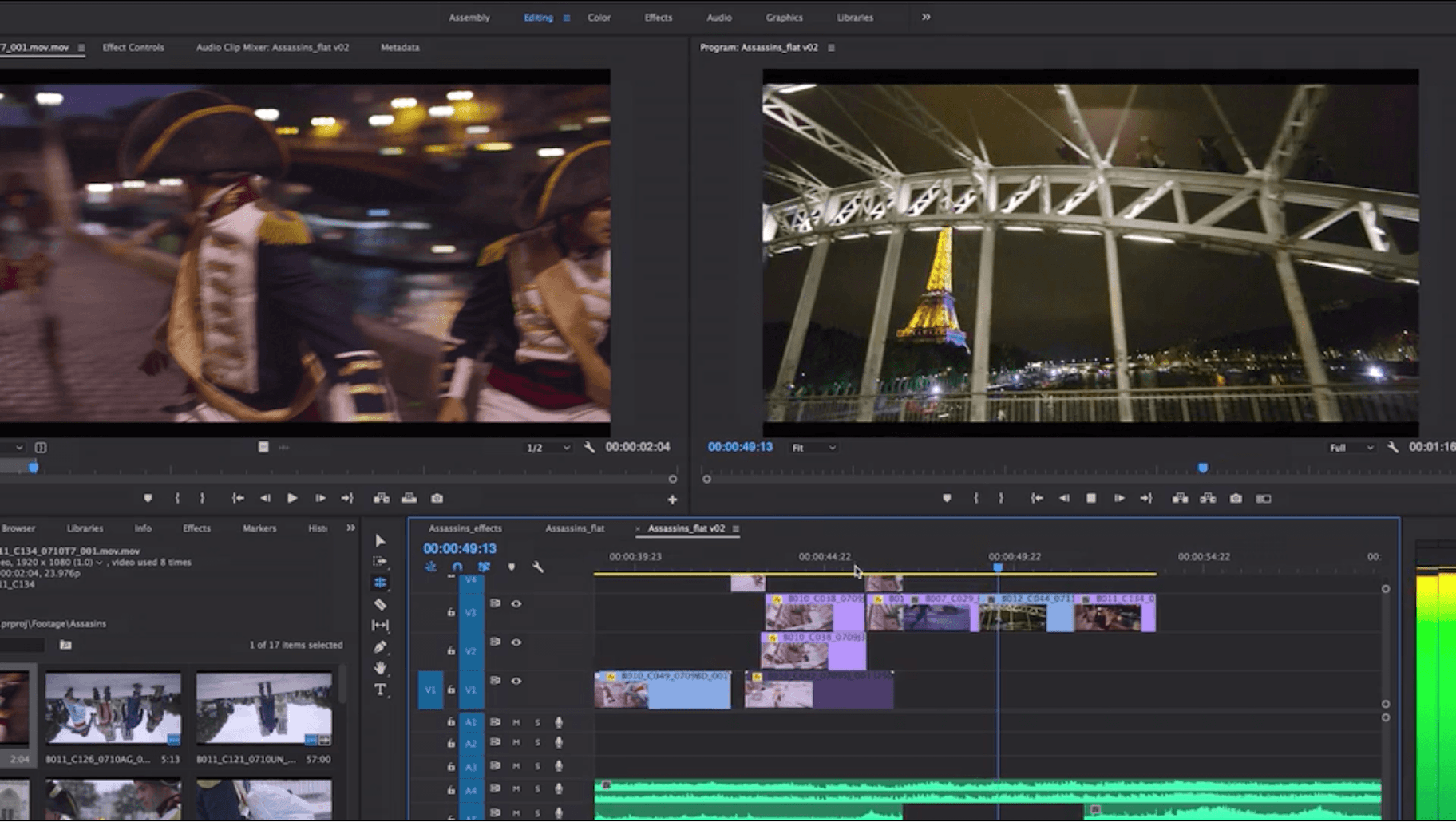Open the Assassins_effects sequence tab
Screen dimensions: 1456x822
point(466,528)
